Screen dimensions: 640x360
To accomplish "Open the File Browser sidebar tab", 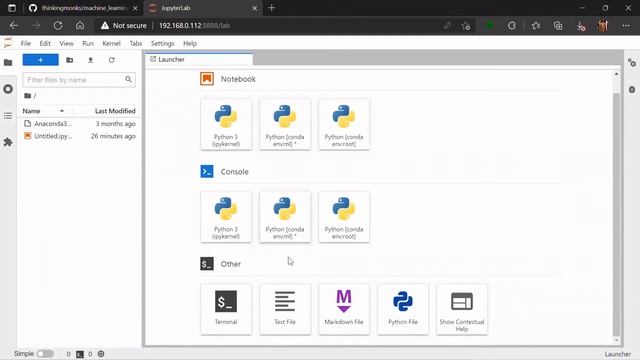I will tap(8, 62).
